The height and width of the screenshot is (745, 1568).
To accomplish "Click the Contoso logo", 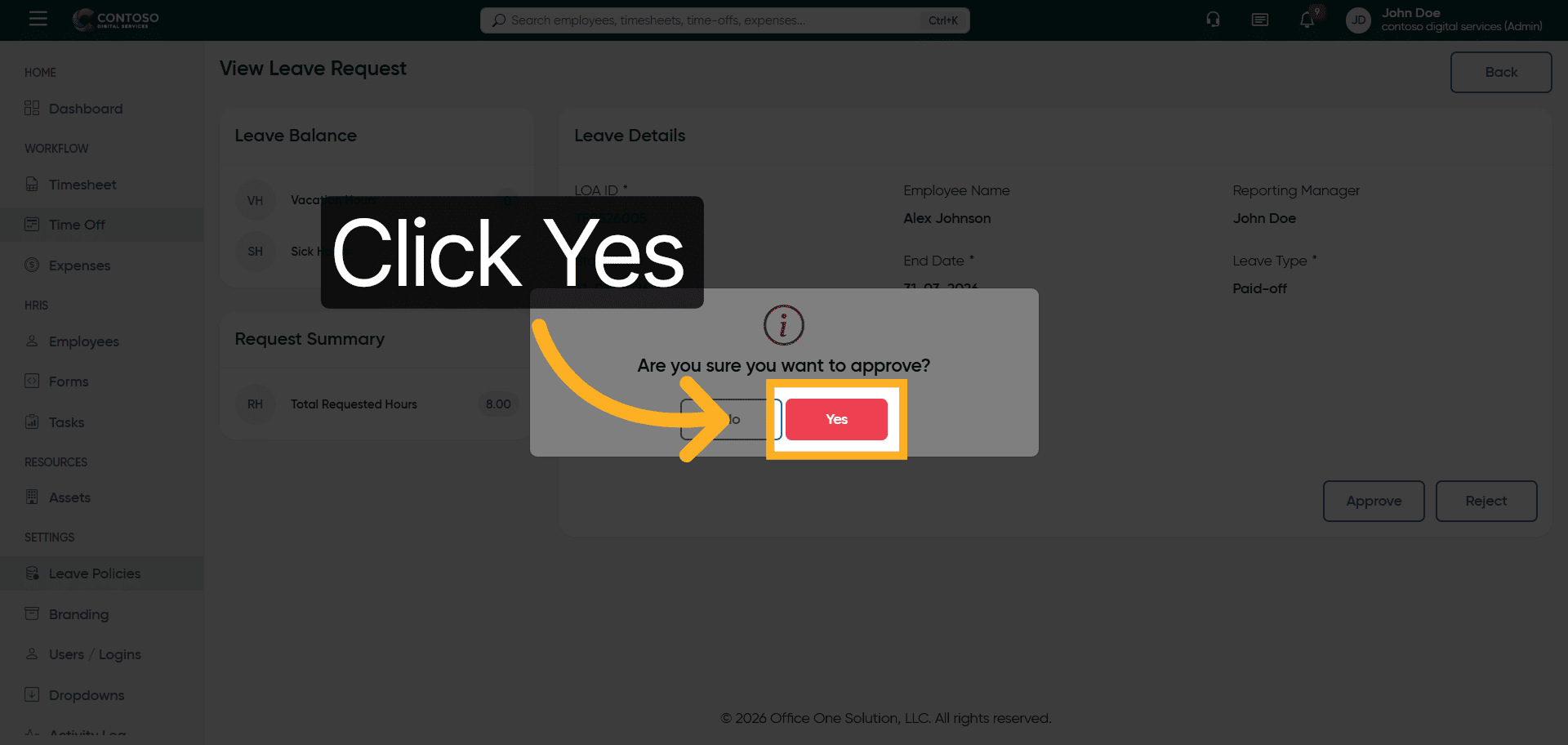I will click(116, 20).
